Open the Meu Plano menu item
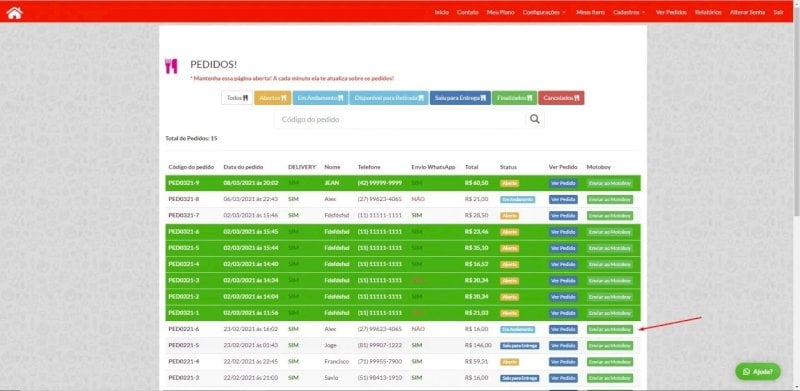This screenshot has height=391, width=800. point(501,12)
